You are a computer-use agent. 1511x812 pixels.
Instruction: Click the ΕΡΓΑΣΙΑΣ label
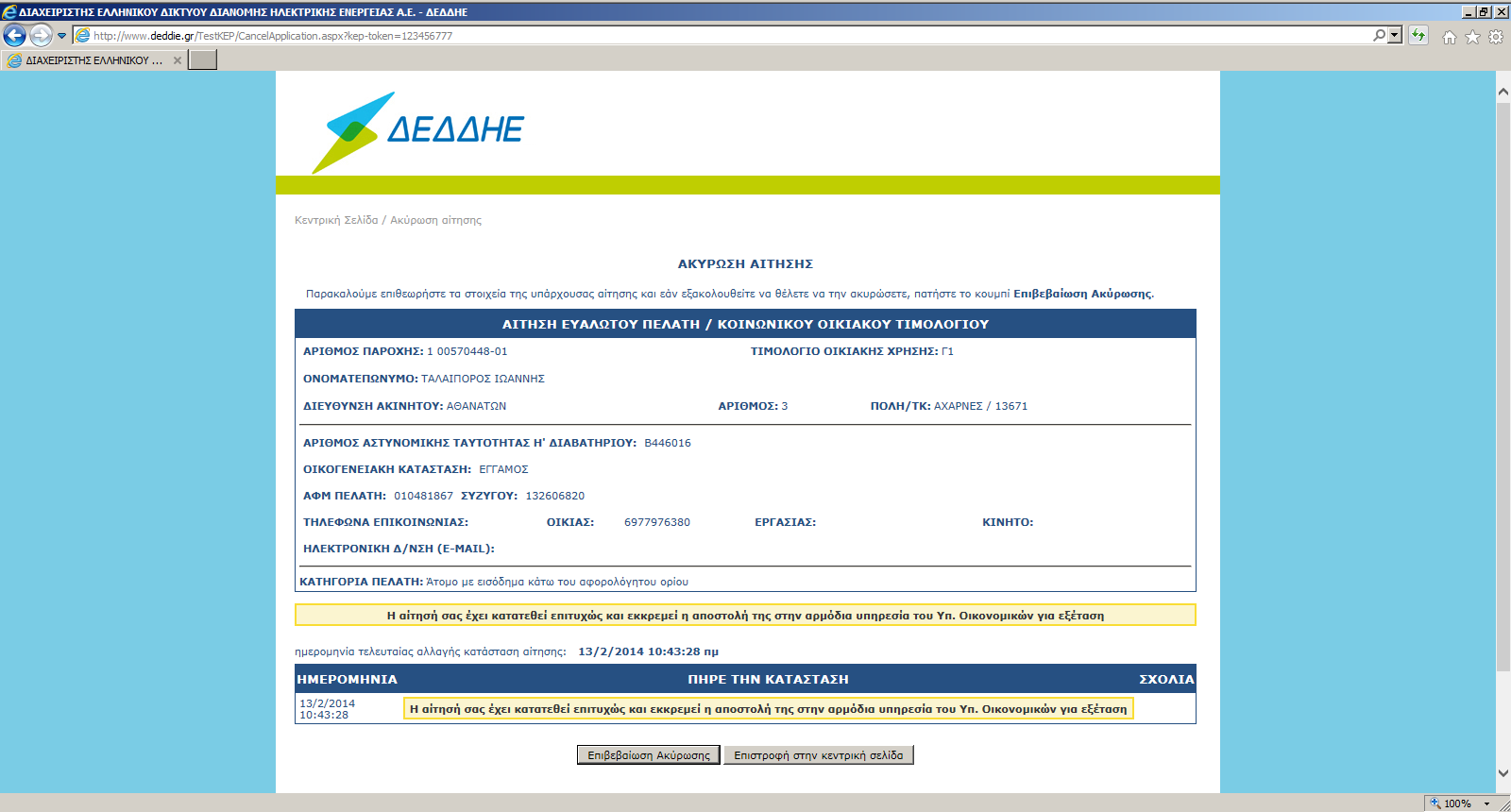point(785,522)
